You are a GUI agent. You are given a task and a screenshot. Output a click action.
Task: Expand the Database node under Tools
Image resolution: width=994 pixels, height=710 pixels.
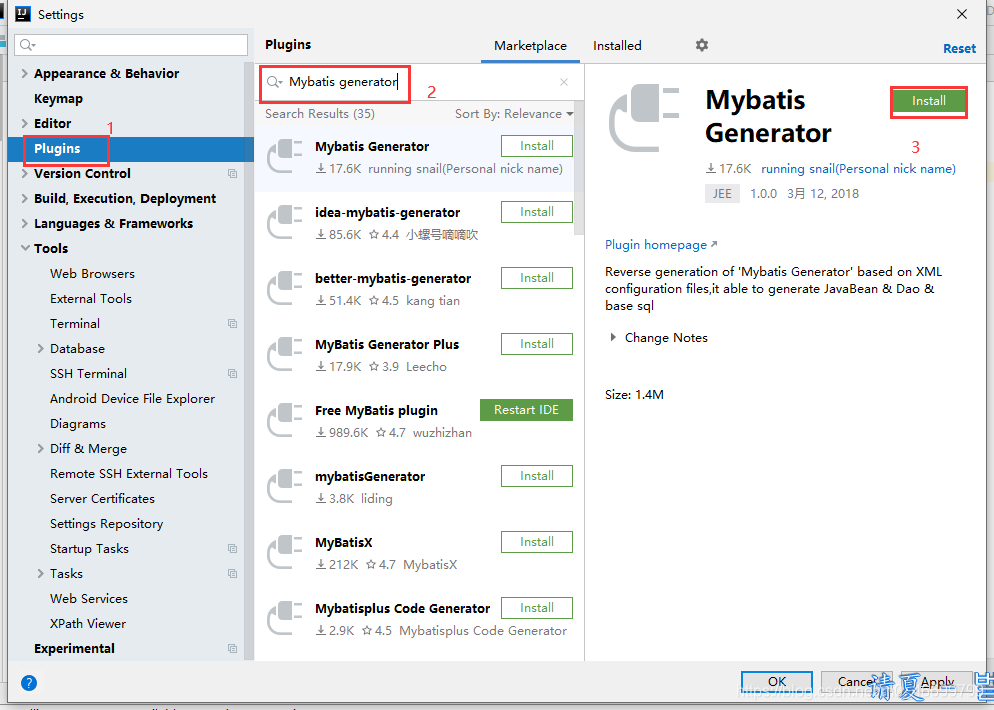pyautogui.click(x=41, y=348)
